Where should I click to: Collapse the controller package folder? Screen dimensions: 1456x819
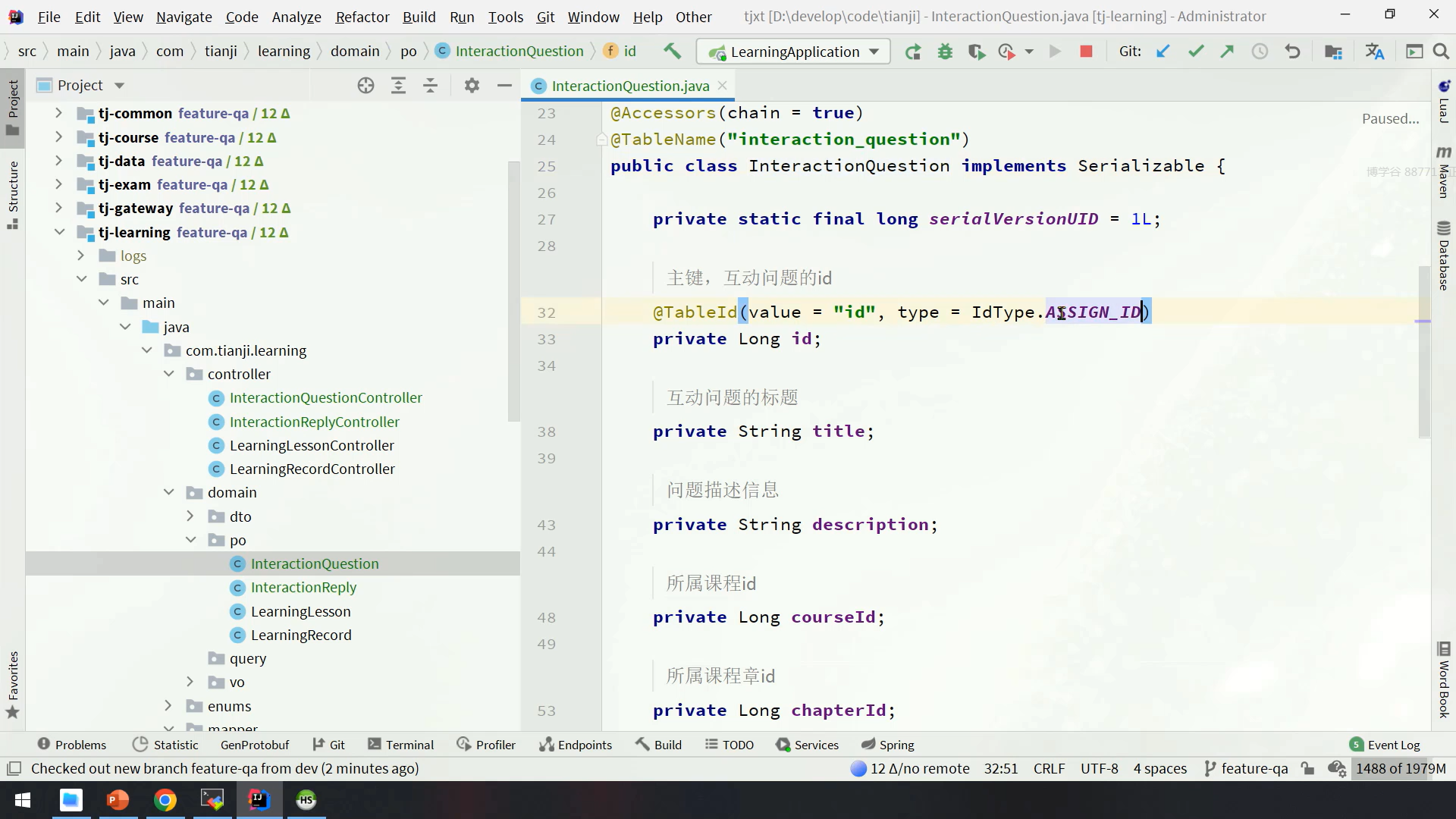click(169, 374)
